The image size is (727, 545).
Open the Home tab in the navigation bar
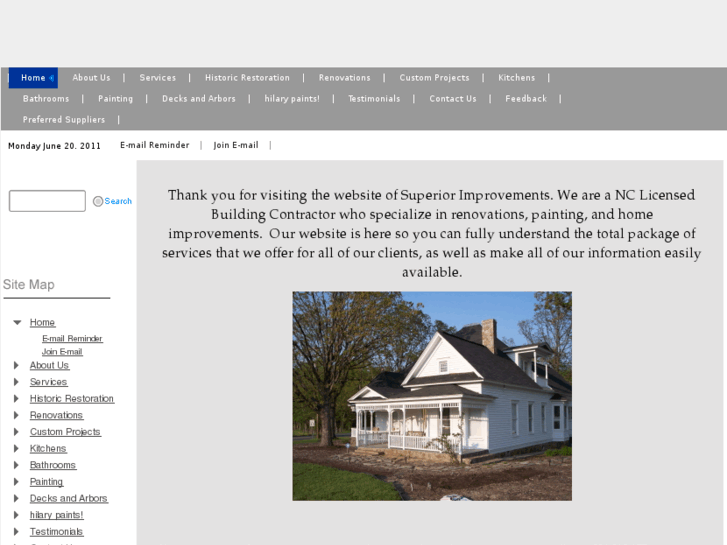coord(33,78)
